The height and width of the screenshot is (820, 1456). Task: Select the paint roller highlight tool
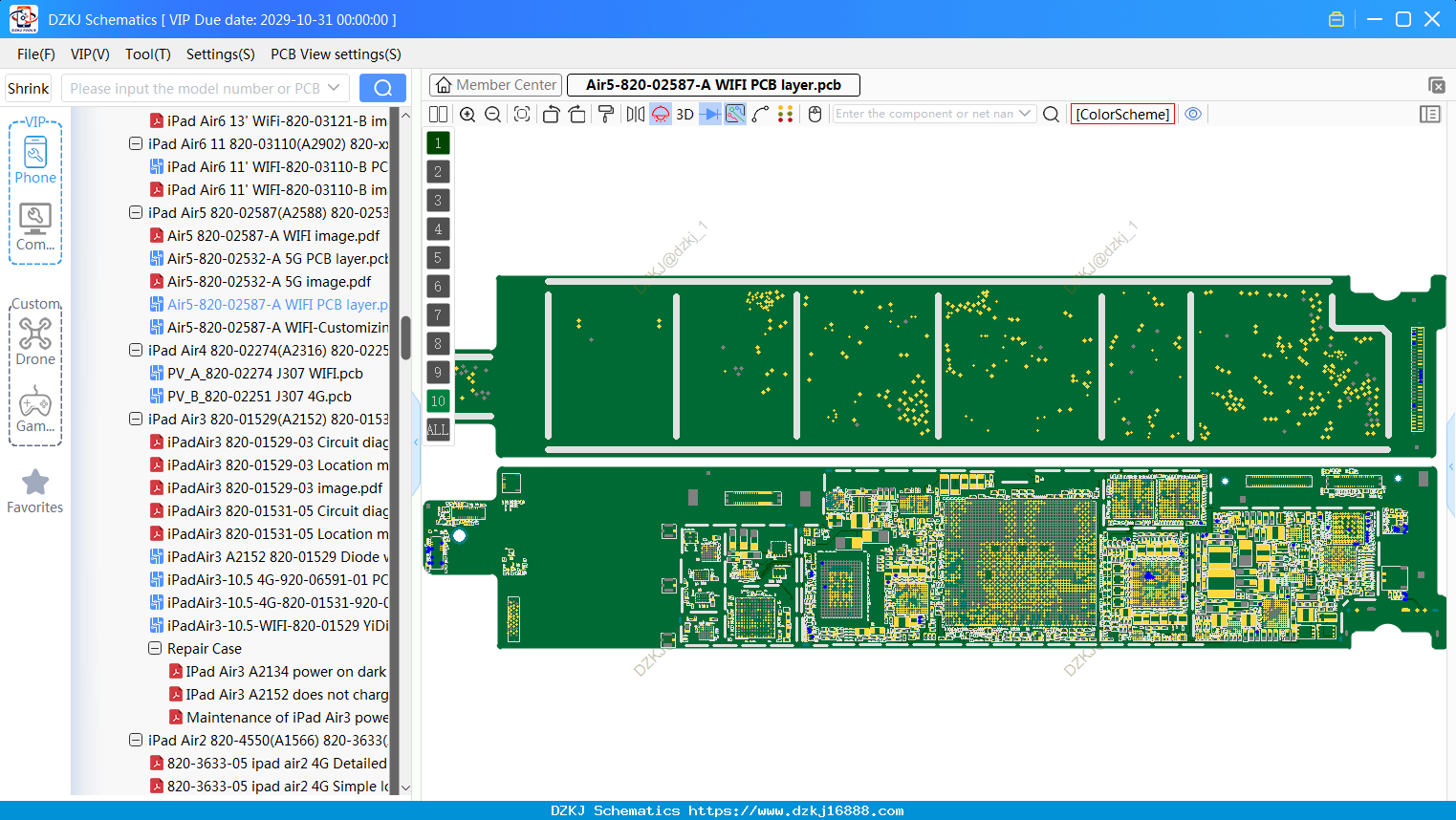[606, 114]
